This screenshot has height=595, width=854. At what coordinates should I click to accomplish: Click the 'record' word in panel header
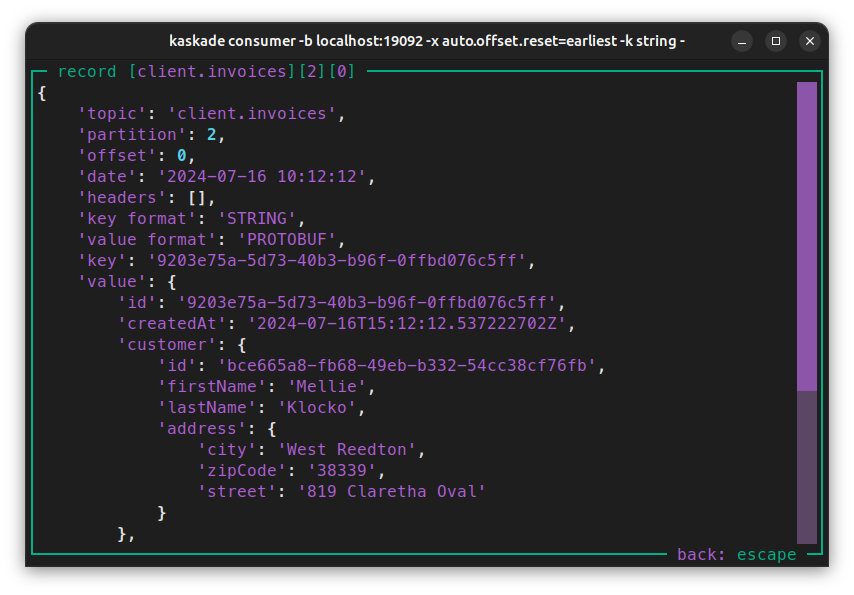click(87, 72)
